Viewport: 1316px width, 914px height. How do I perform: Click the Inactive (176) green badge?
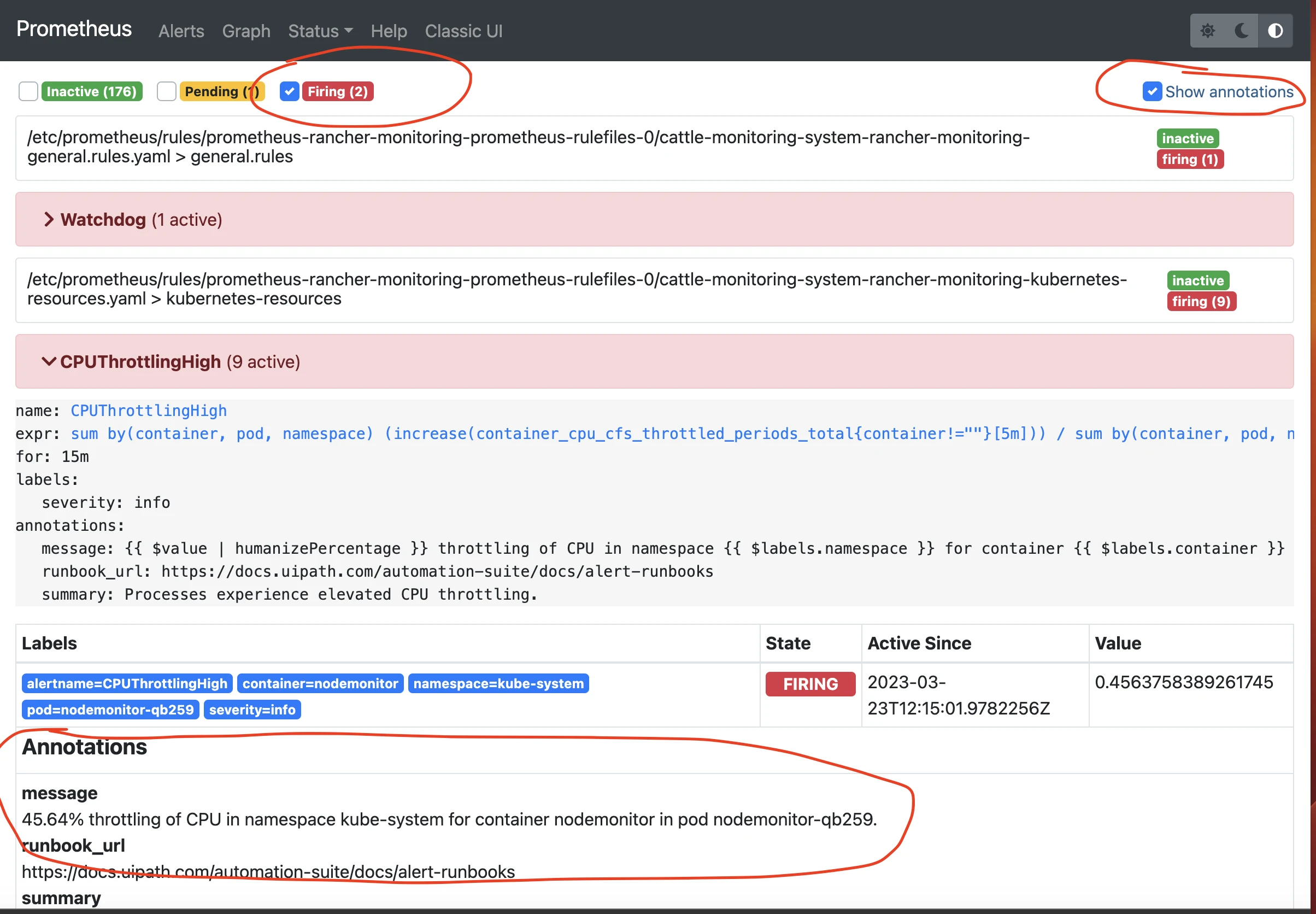pos(92,92)
